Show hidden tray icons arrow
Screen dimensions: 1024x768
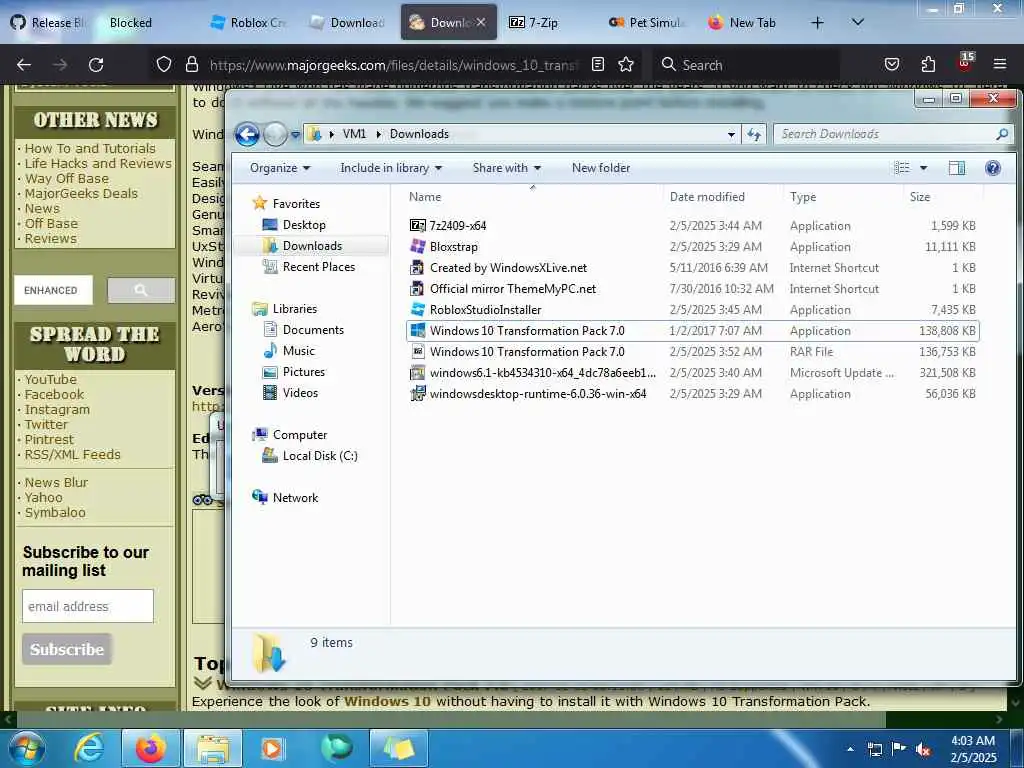click(850, 749)
